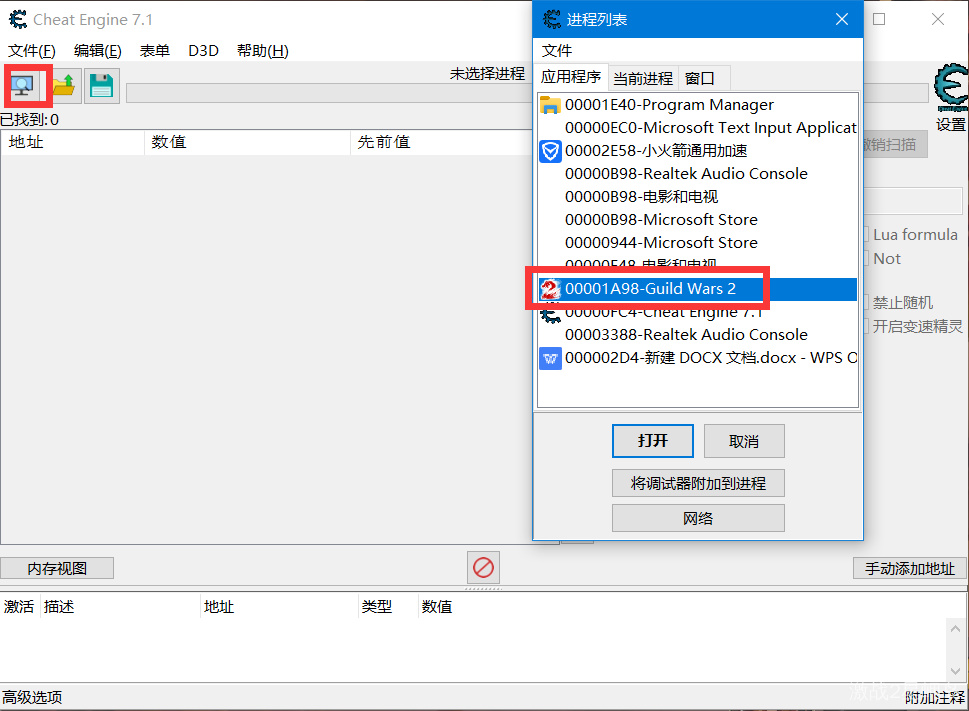Click the 先前值 column header
This screenshot has height=711, width=969.
pos(442,142)
